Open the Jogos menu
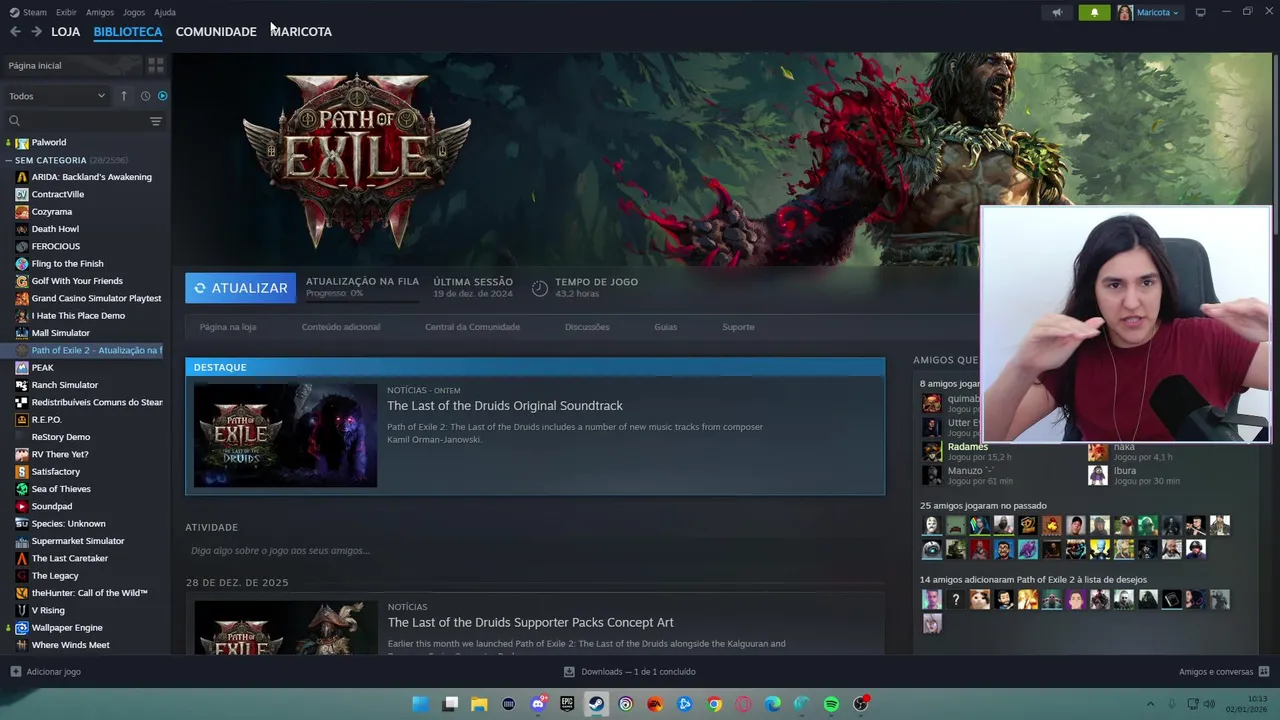 [134, 13]
